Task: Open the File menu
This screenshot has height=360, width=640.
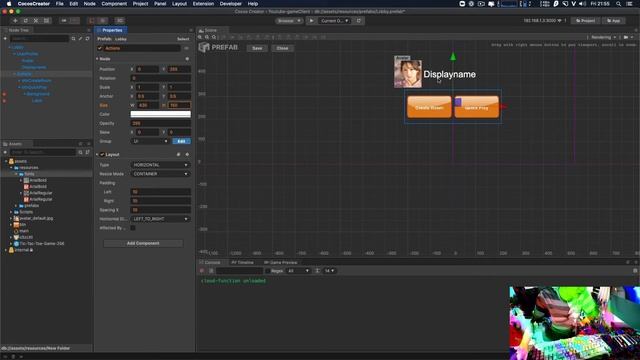Action: 60,4
